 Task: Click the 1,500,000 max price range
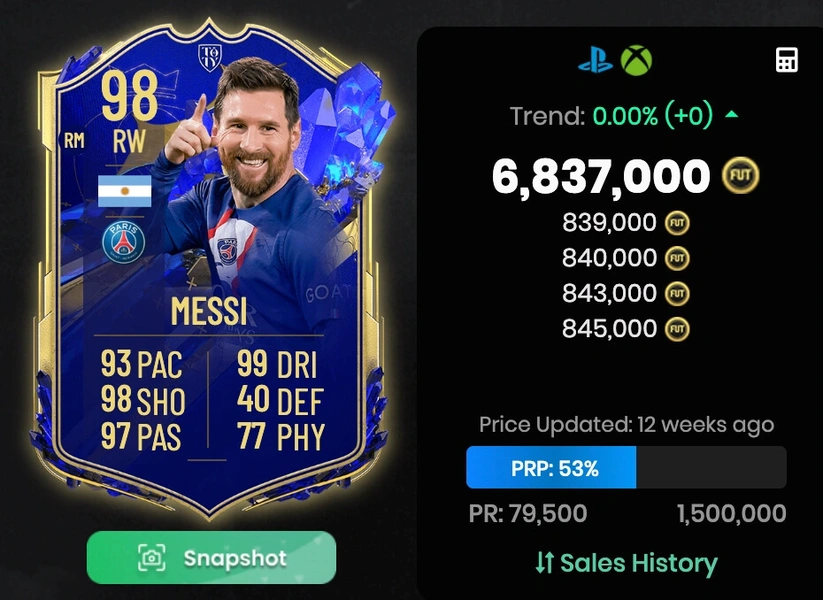click(732, 513)
